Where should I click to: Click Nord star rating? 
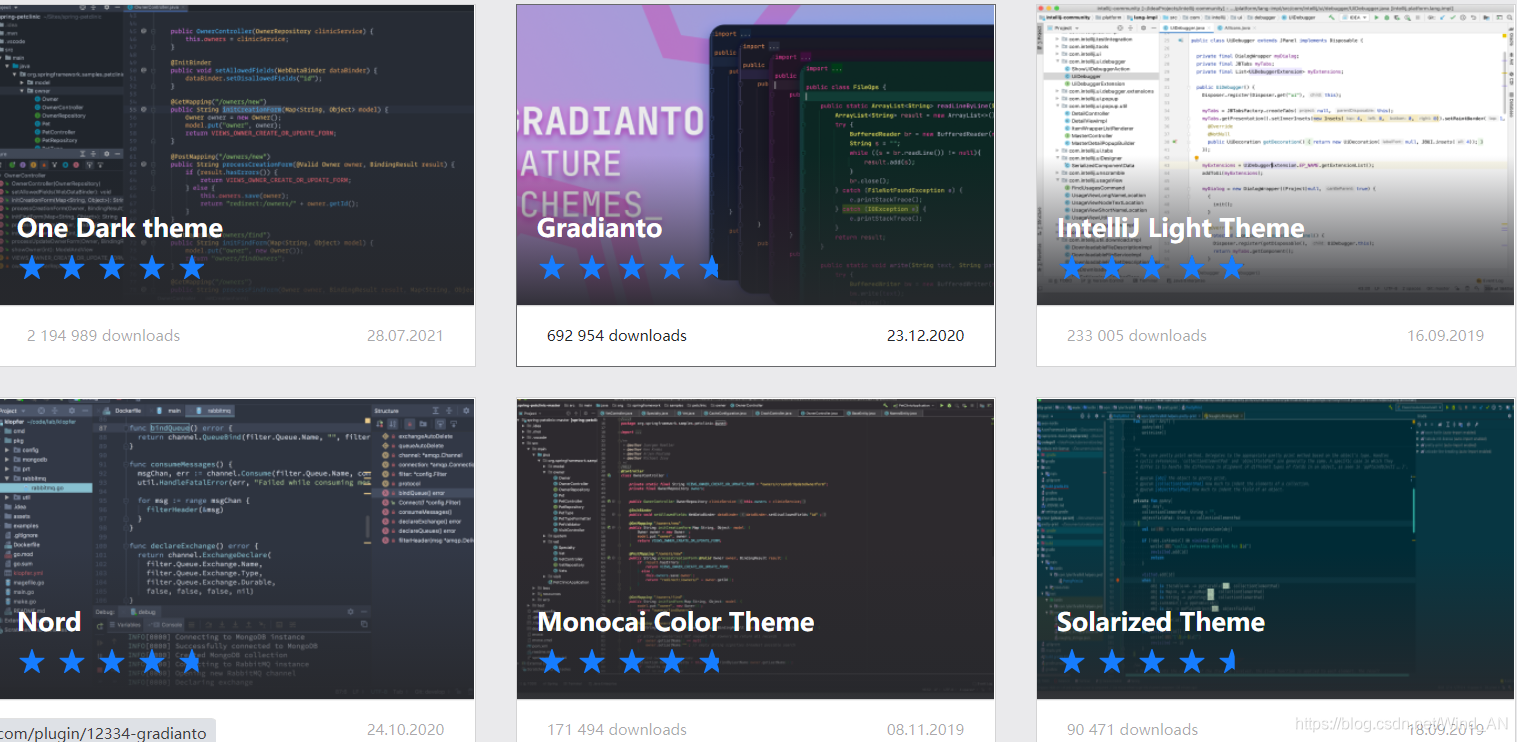110,662
